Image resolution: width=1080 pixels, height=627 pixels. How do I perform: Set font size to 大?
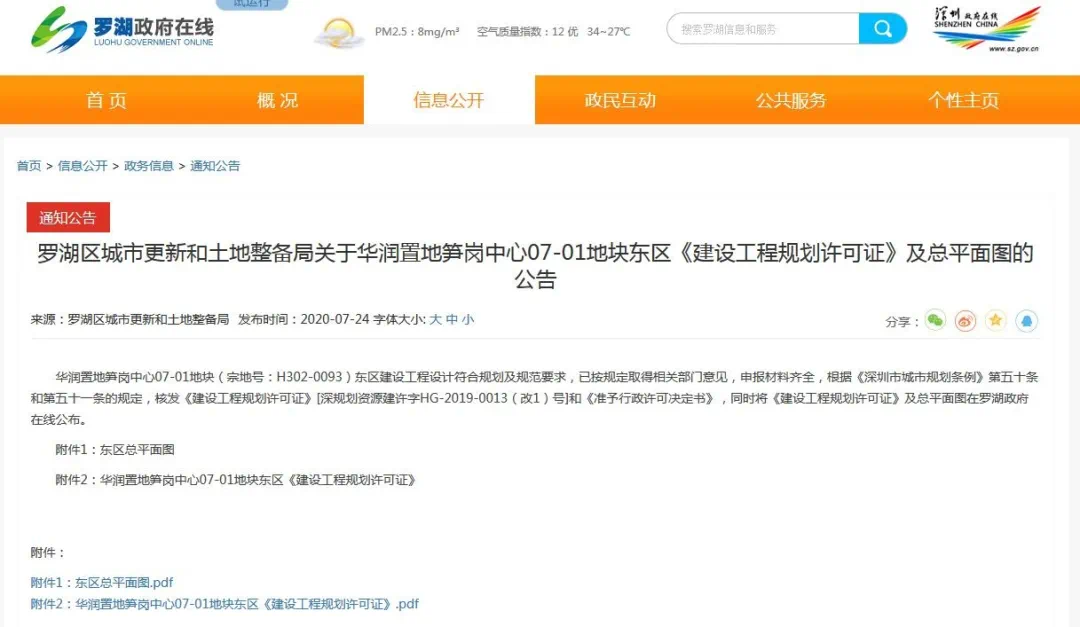pos(435,320)
